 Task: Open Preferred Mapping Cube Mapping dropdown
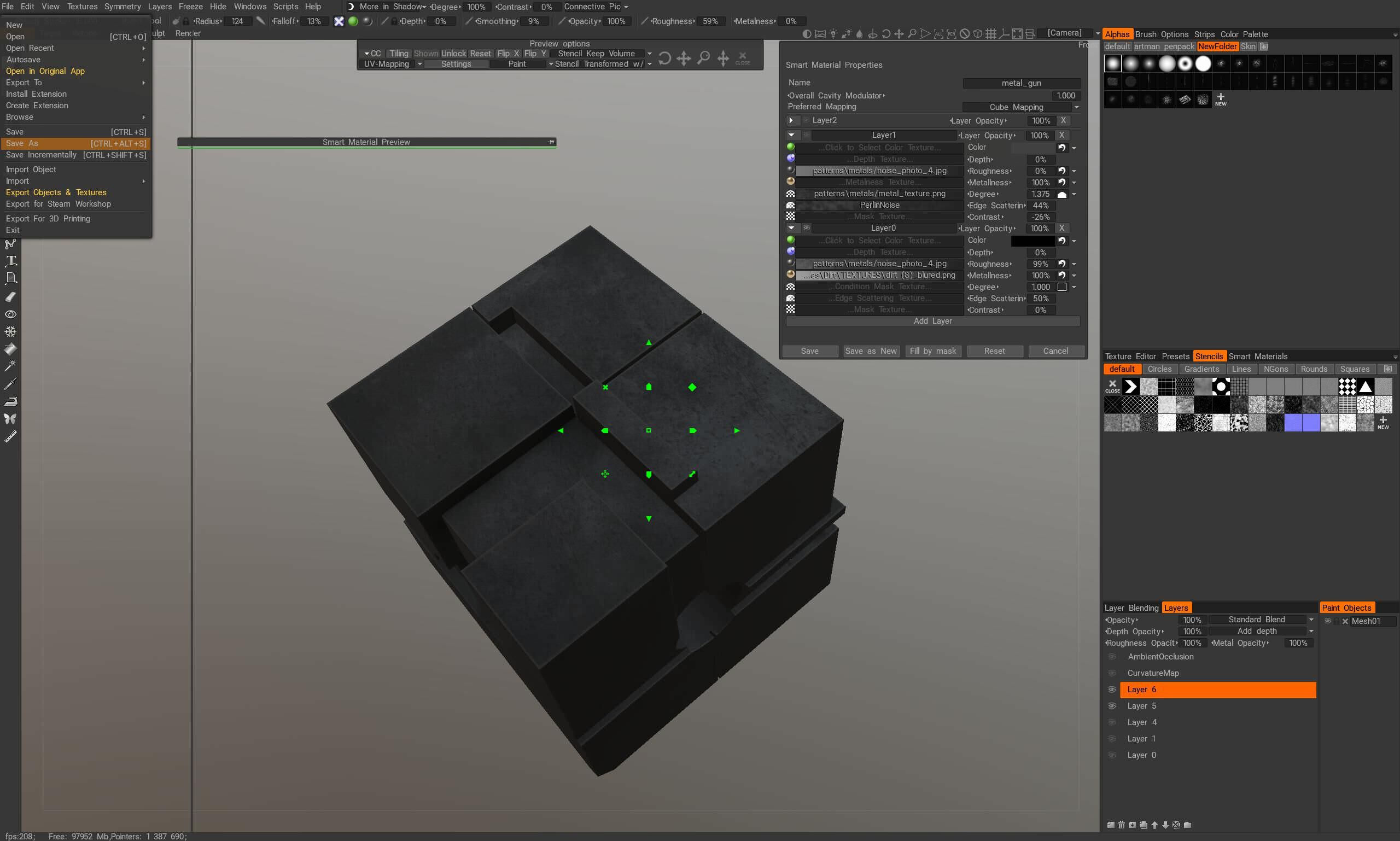[x=1022, y=107]
